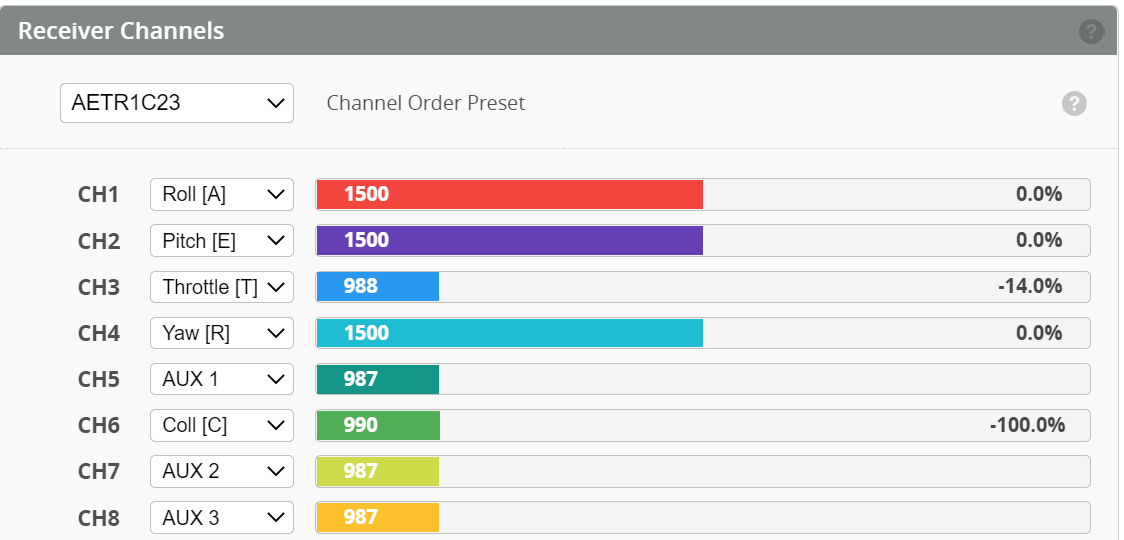Viewport: 1124px width, 540px height.
Task: Expand the CH8 AUX 3 dropdown
Action: 222,517
